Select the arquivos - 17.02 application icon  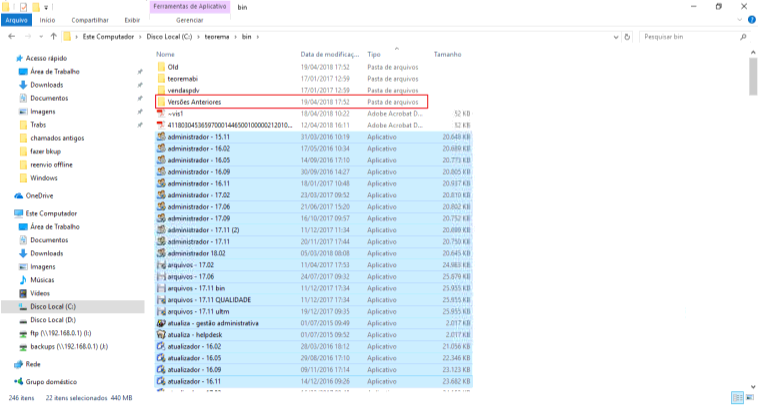(x=162, y=265)
